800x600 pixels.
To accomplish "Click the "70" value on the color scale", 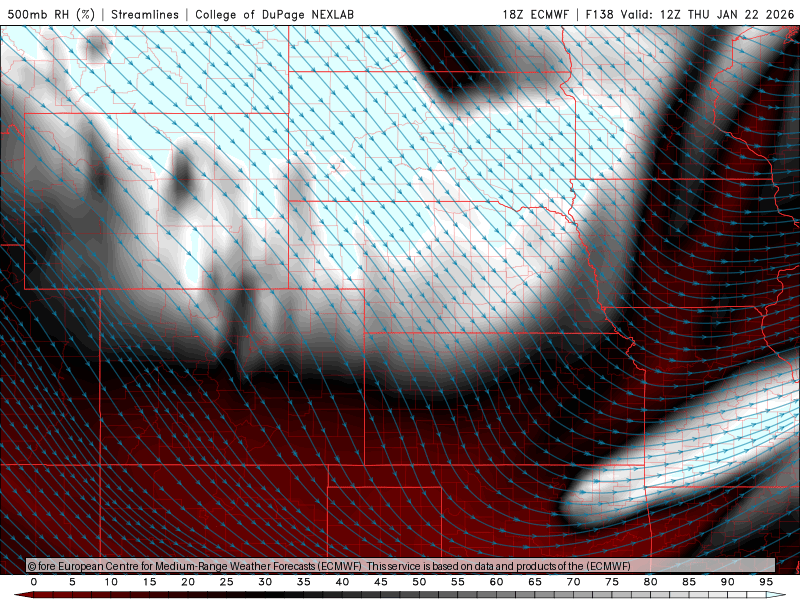I will click(x=573, y=582).
